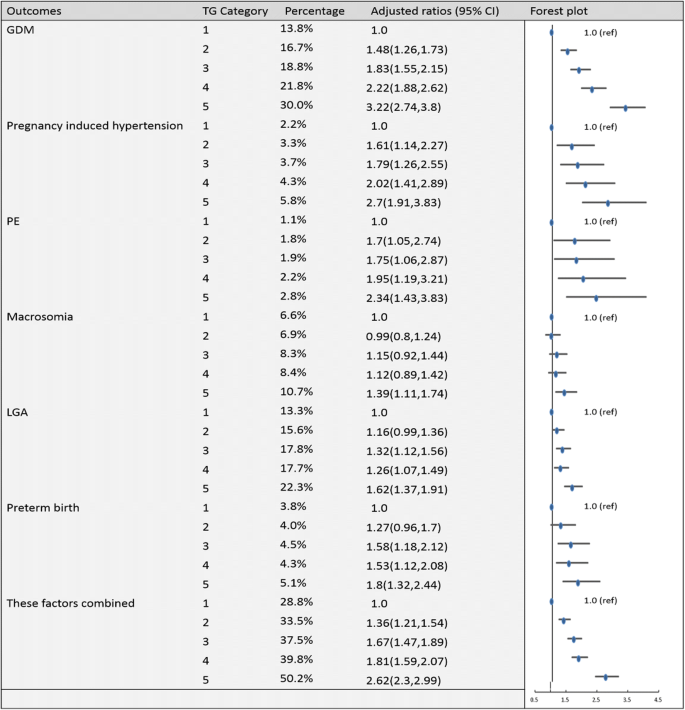Click the 4.5 tick label on the axis
Viewport: 685px width, 710px height.
click(x=657, y=700)
